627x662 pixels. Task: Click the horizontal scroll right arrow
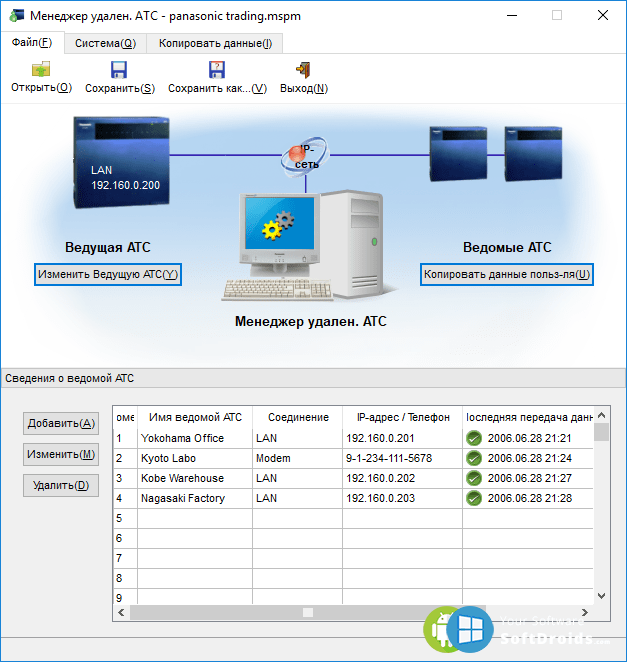click(585, 612)
